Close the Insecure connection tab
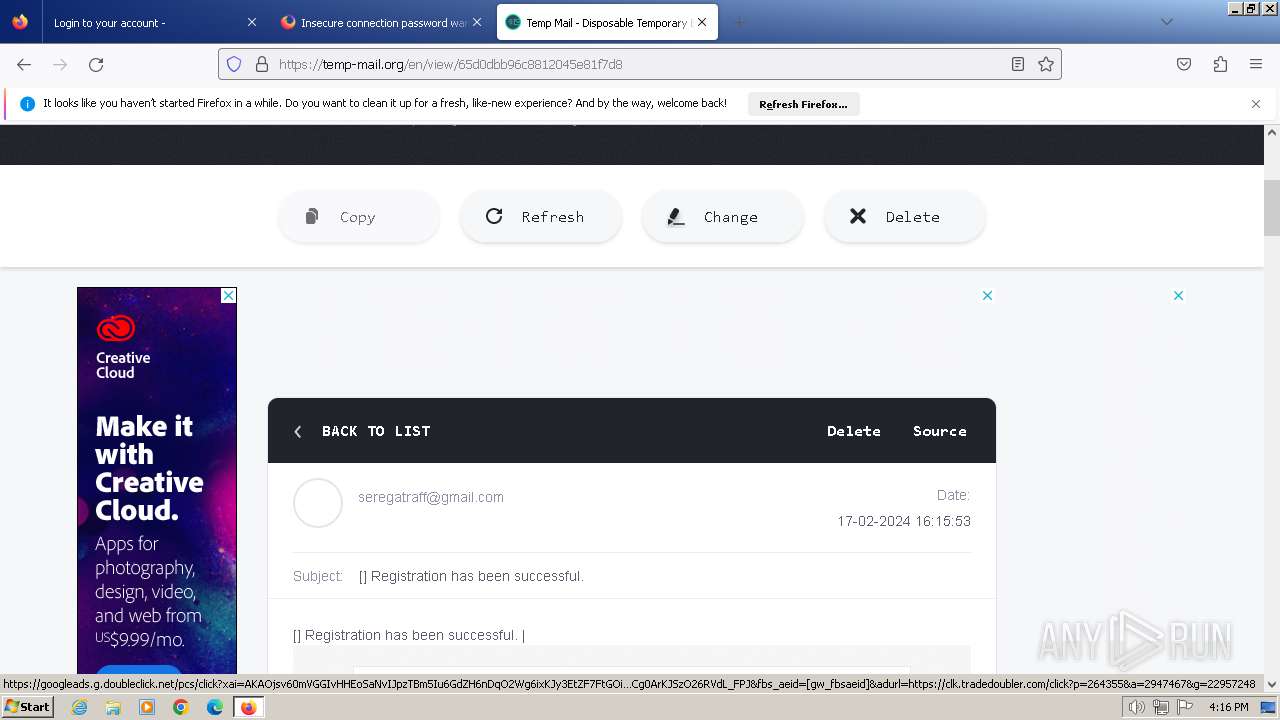 [477, 22]
